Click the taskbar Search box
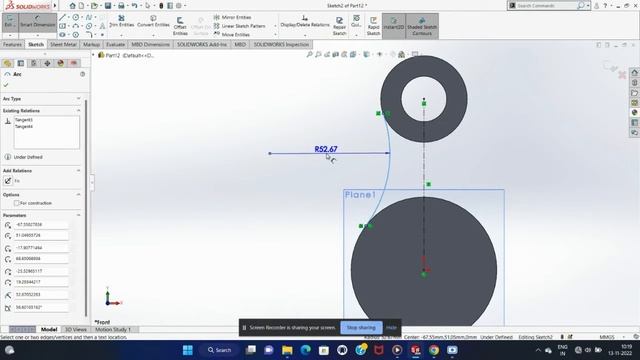 point(220,350)
